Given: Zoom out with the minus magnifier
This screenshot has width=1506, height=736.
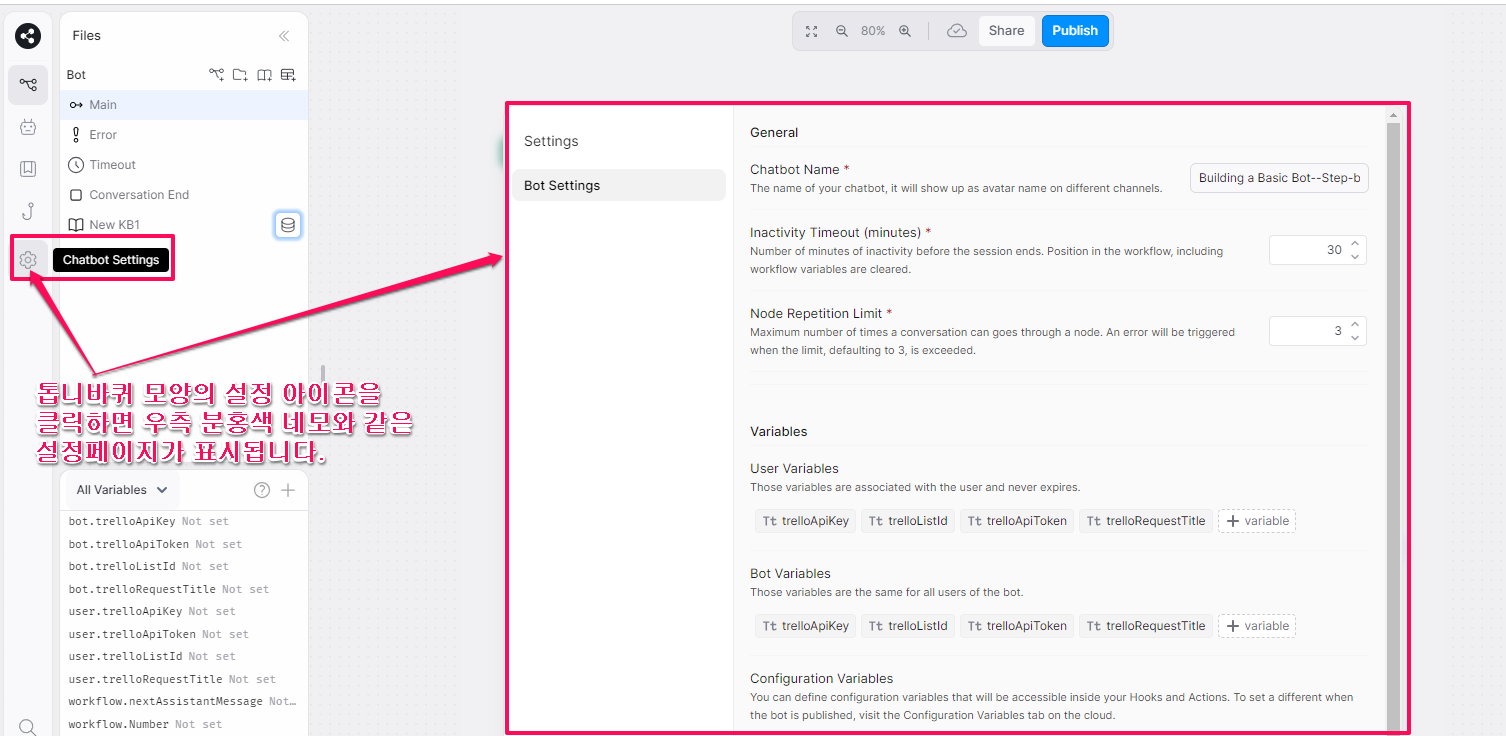Looking at the screenshot, I should click(x=842, y=31).
